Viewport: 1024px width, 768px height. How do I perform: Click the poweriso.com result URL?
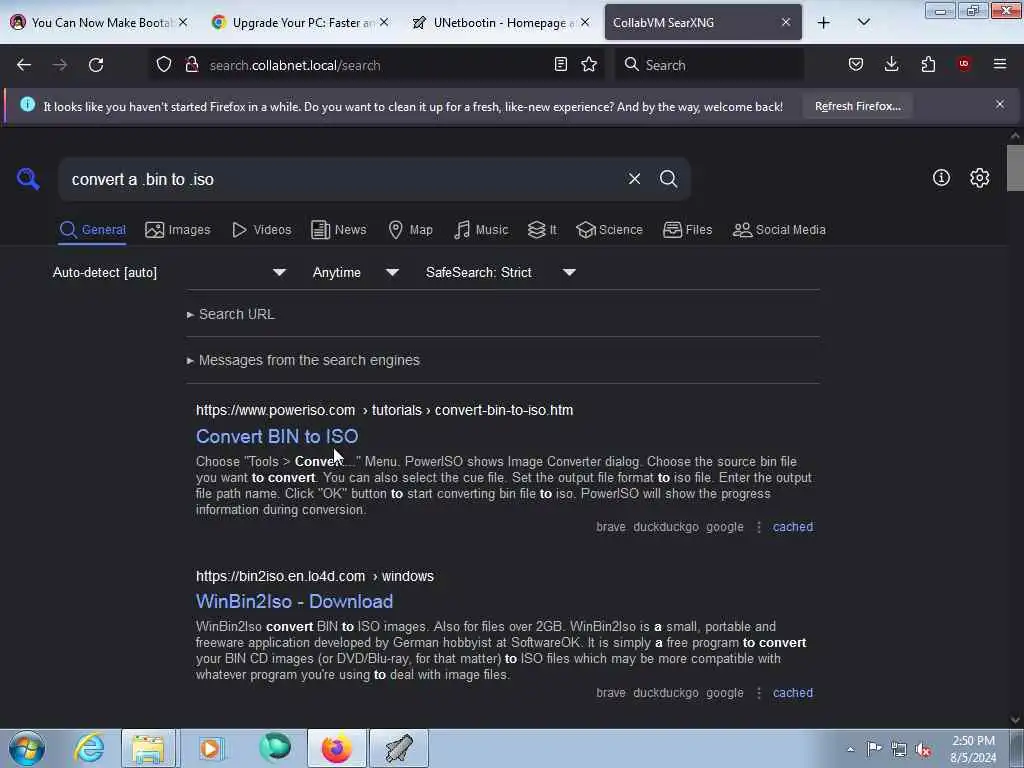pos(385,410)
